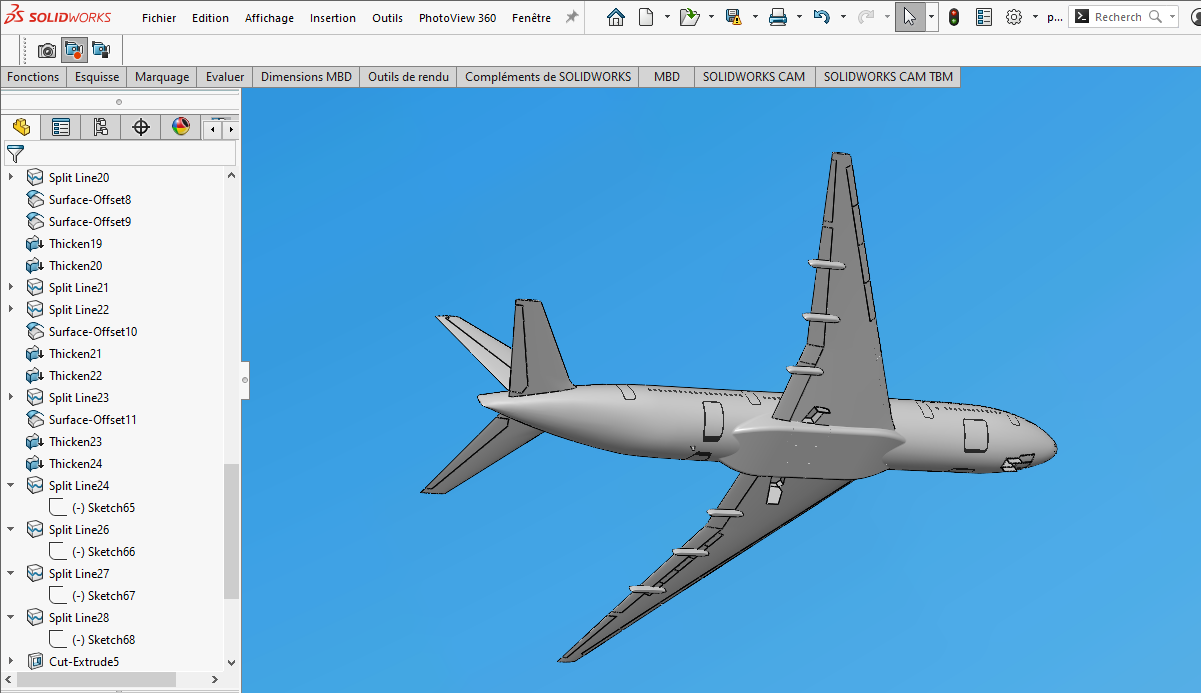Click the Undo arrow icon
The width and height of the screenshot is (1201, 693).
pyautogui.click(x=822, y=17)
